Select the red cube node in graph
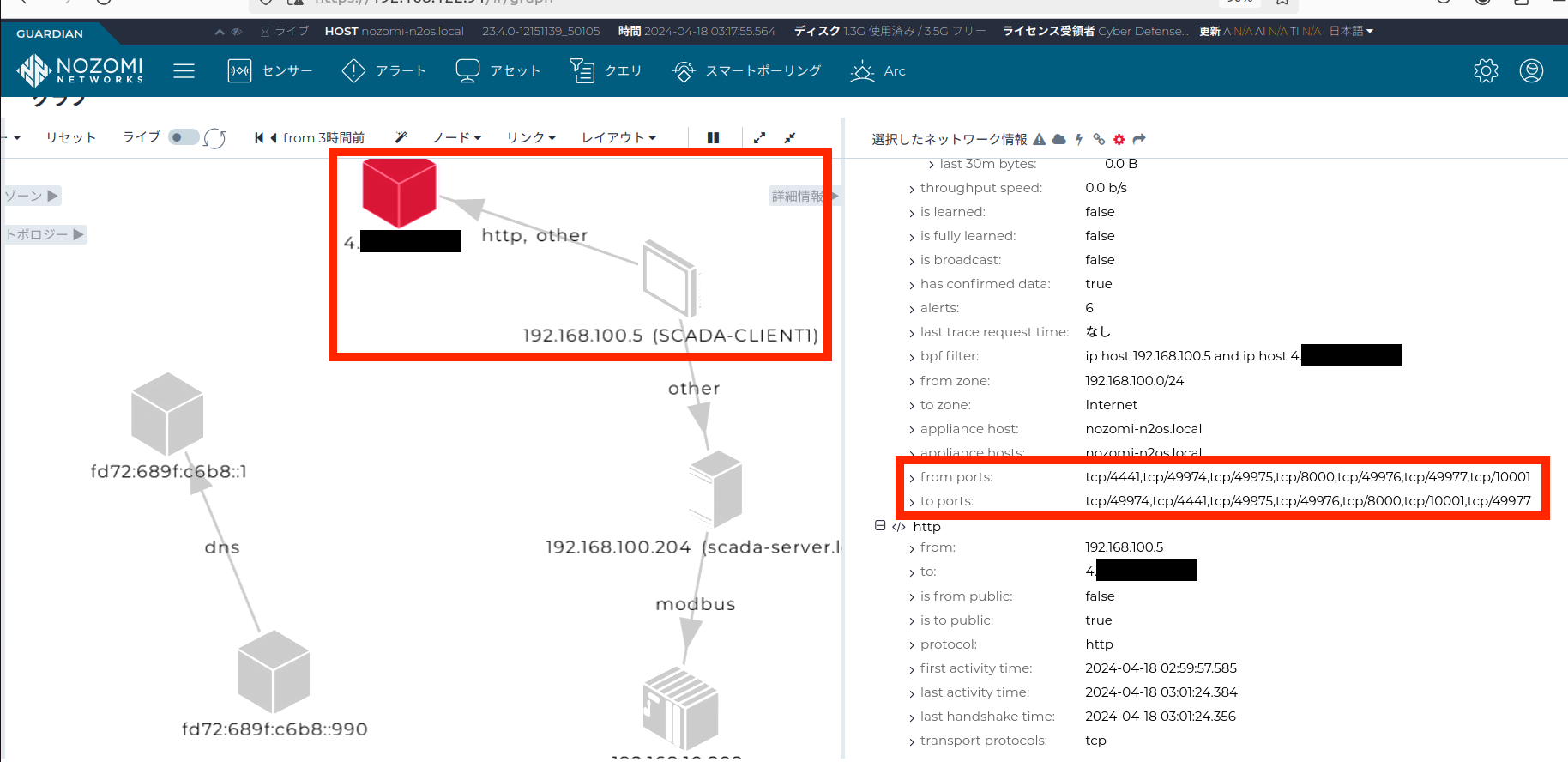The image size is (1568, 762). [399, 191]
